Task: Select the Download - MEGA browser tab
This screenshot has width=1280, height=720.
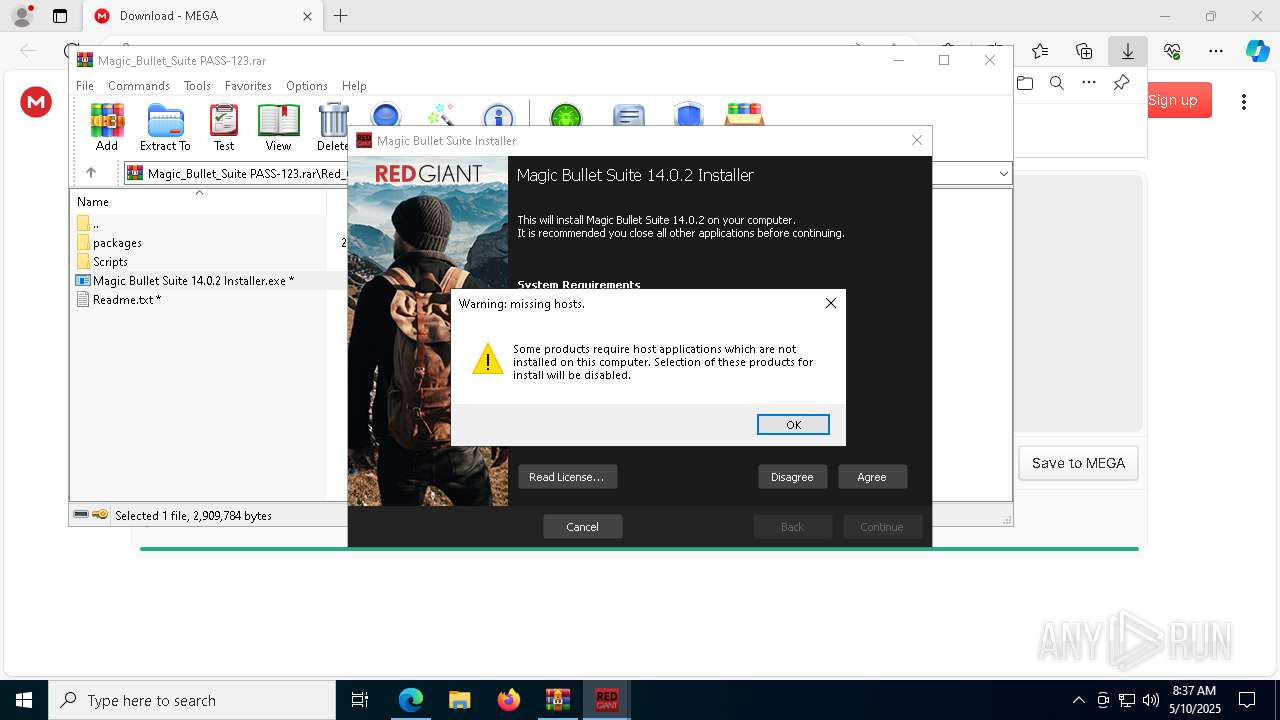Action: click(x=201, y=16)
